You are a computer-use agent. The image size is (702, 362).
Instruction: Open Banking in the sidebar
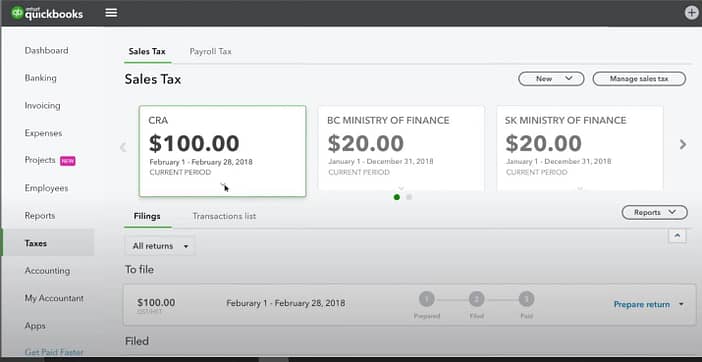tap(41, 78)
